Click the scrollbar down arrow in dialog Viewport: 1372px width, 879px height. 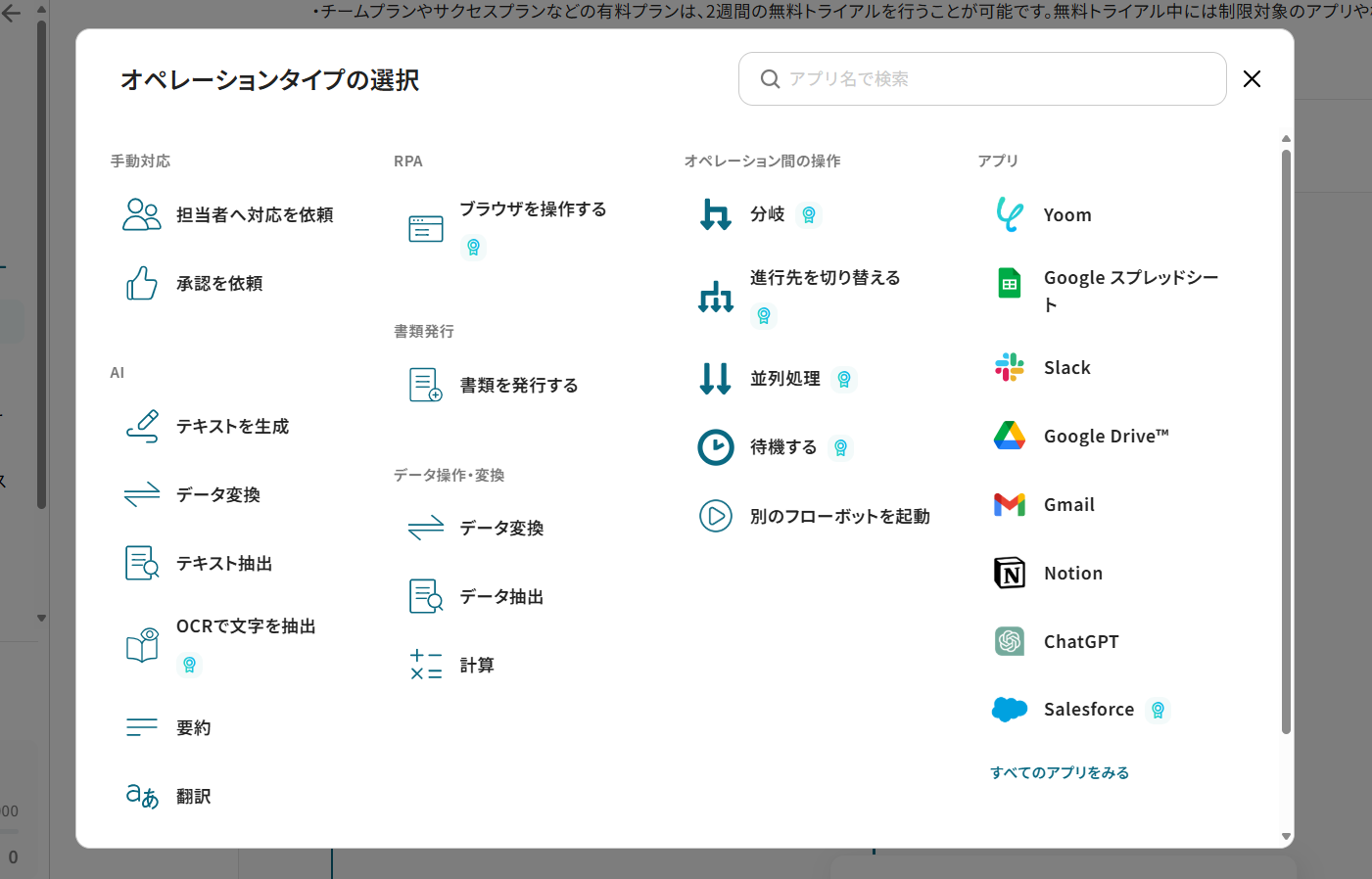[1286, 837]
